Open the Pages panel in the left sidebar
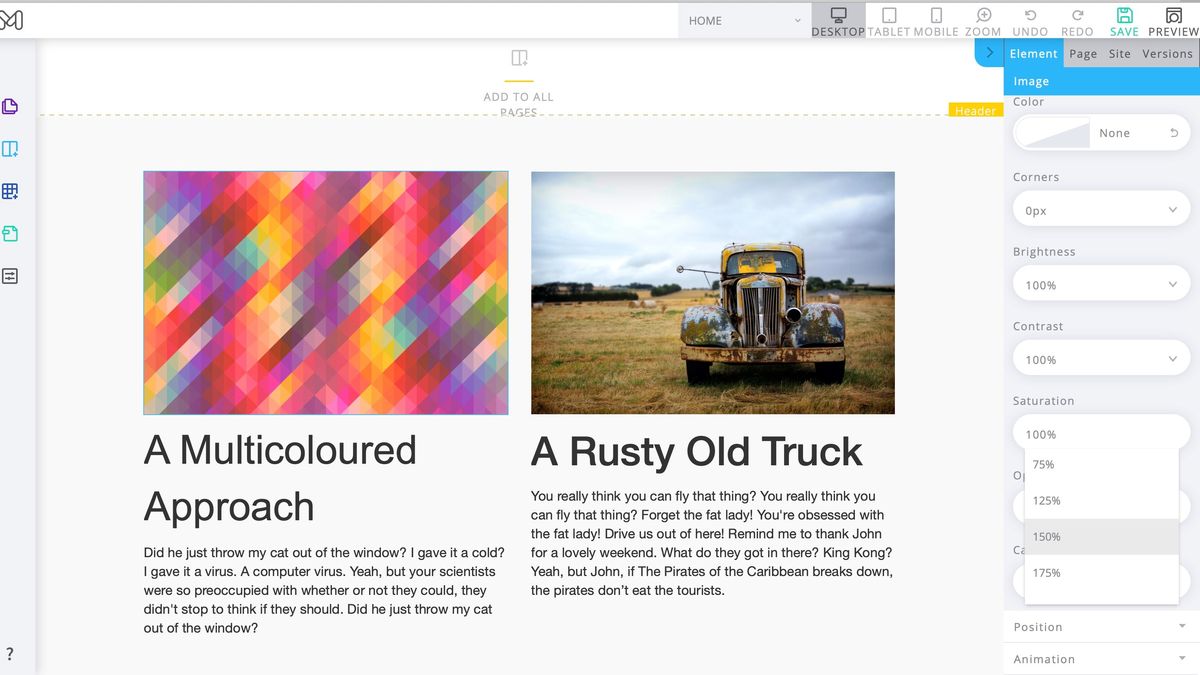This screenshot has width=1200, height=675. click(x=10, y=106)
